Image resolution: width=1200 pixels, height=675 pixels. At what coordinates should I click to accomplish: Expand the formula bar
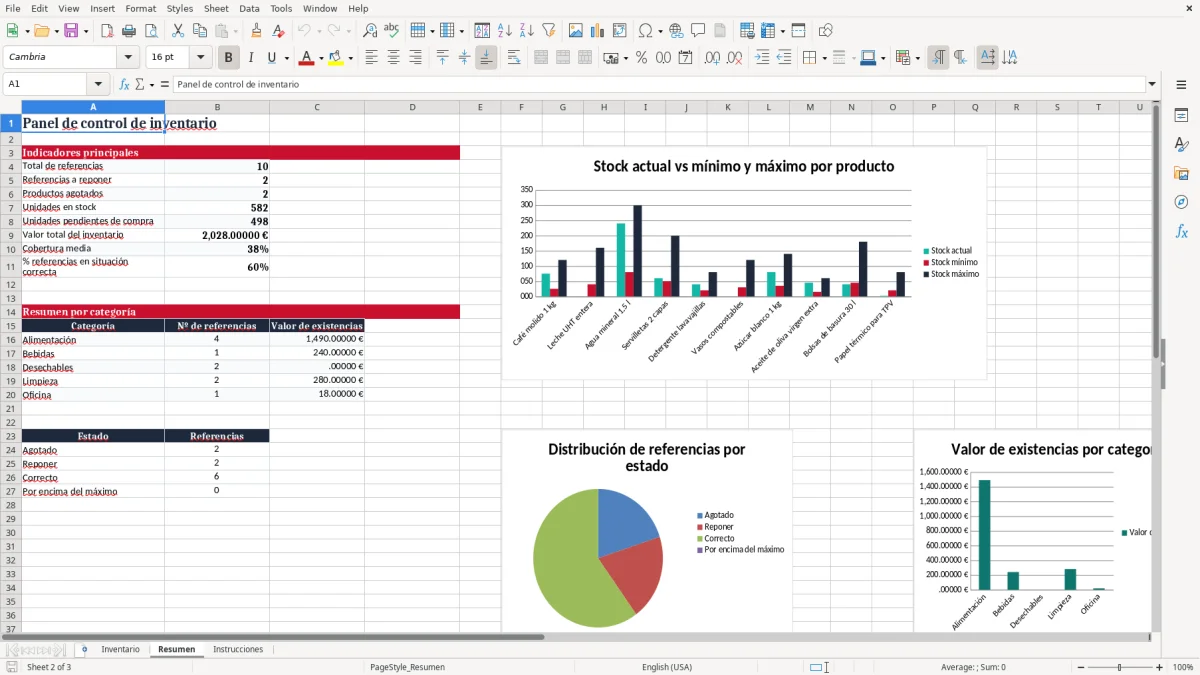coord(1153,85)
